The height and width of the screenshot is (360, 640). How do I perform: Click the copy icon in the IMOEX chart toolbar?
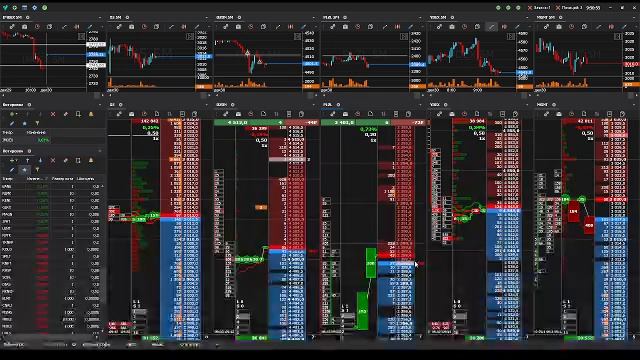(x=49, y=27)
